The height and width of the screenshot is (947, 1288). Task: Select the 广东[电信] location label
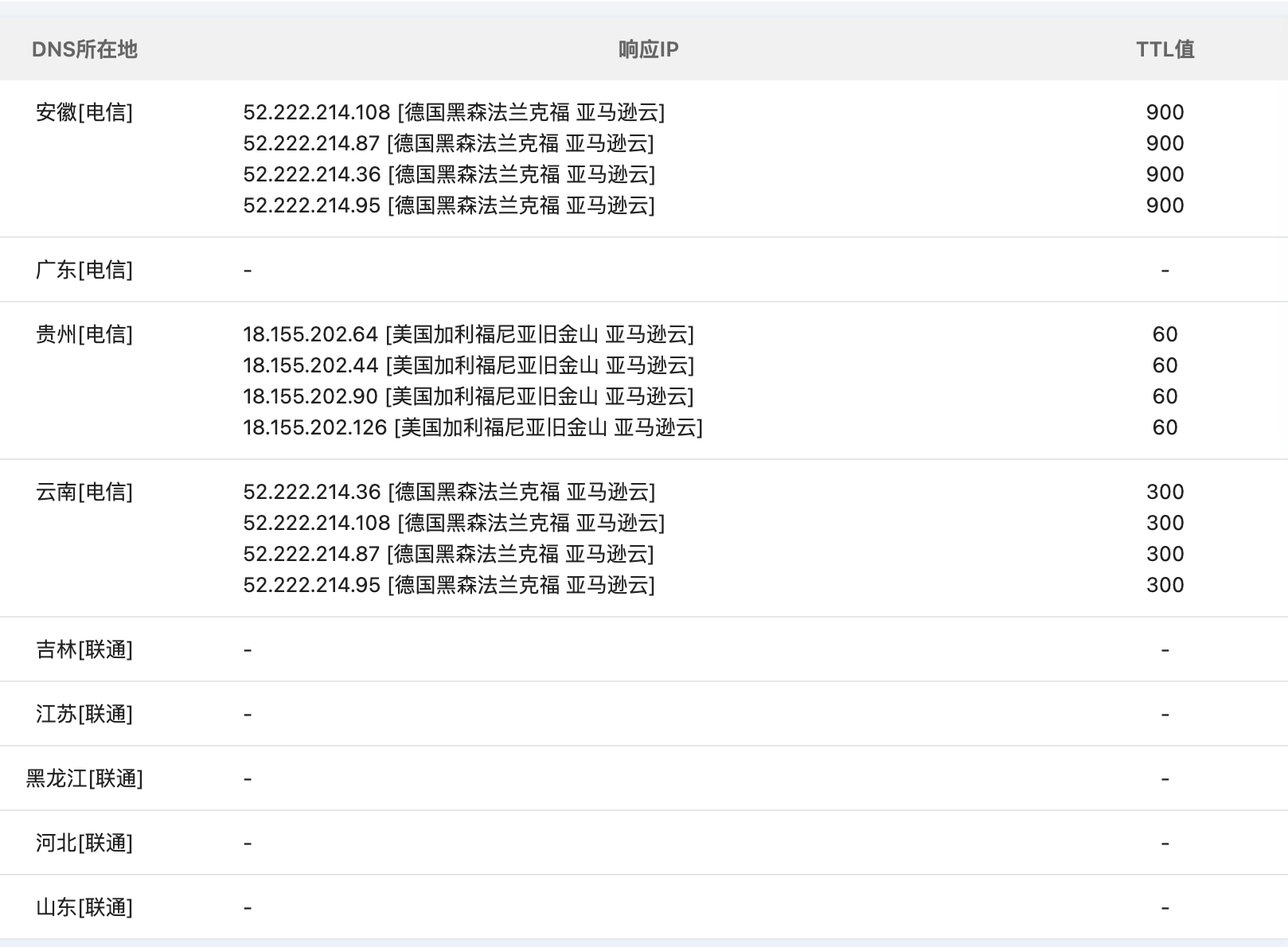(84, 270)
